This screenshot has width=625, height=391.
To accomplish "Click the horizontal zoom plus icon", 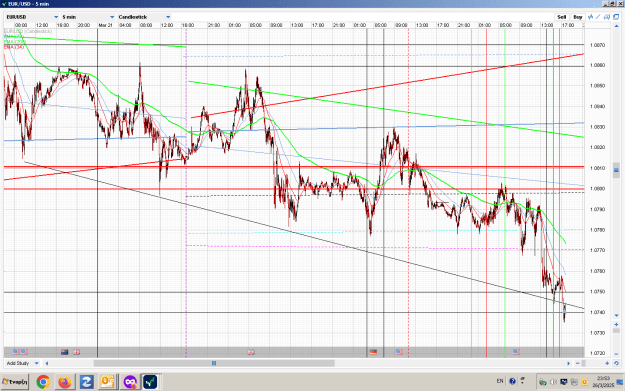I will (607, 363).
